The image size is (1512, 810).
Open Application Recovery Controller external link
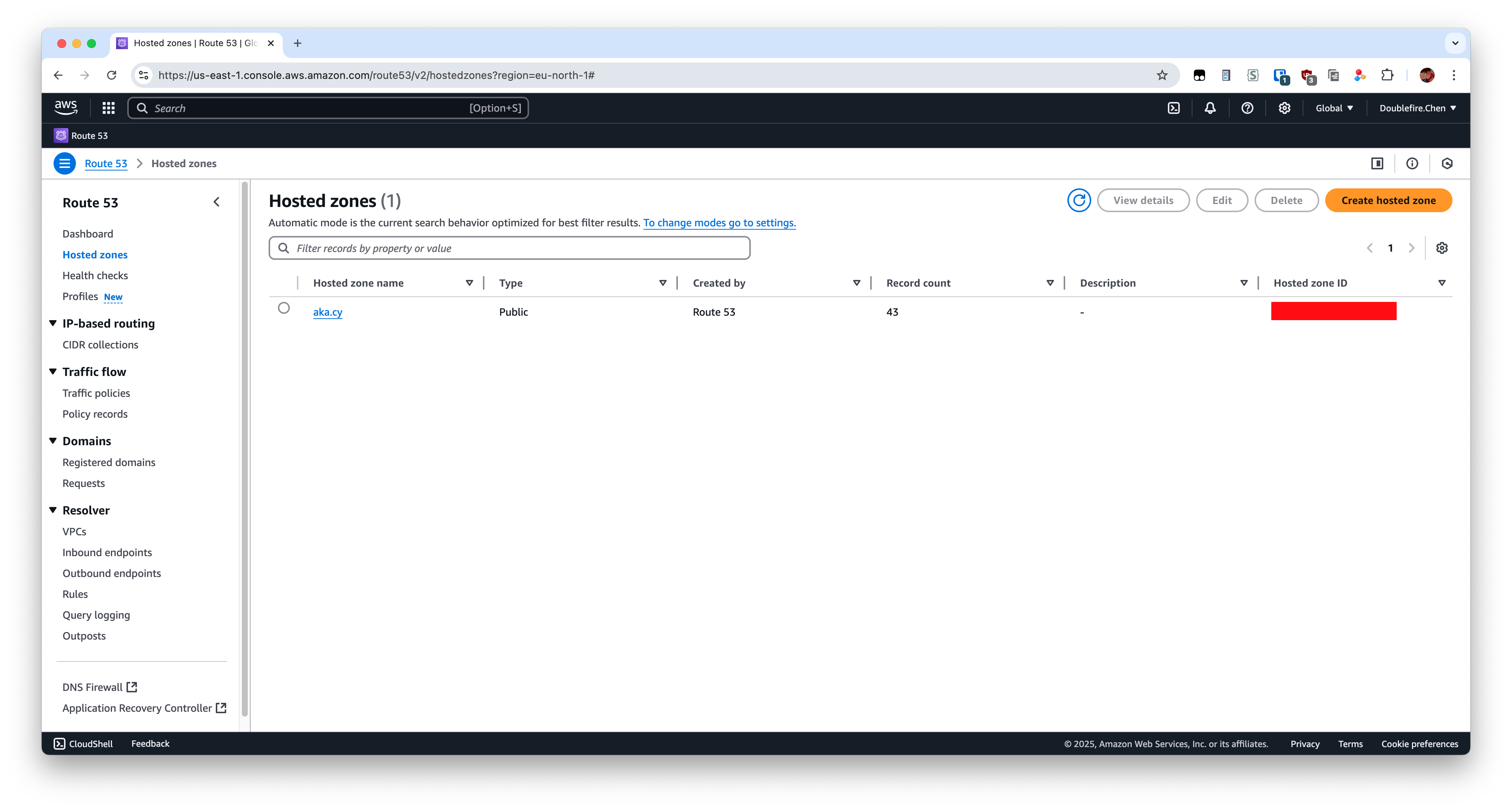[144, 708]
